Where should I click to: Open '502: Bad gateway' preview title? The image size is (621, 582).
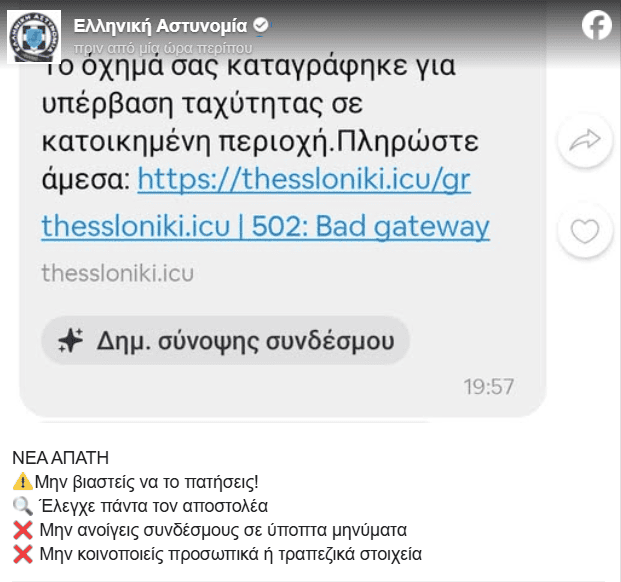point(371,226)
